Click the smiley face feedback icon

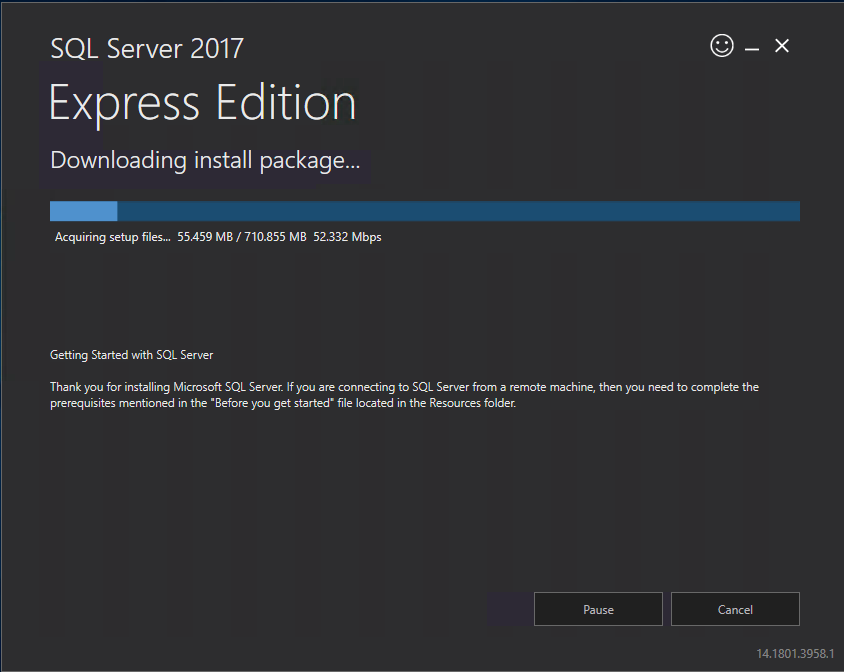tap(722, 46)
